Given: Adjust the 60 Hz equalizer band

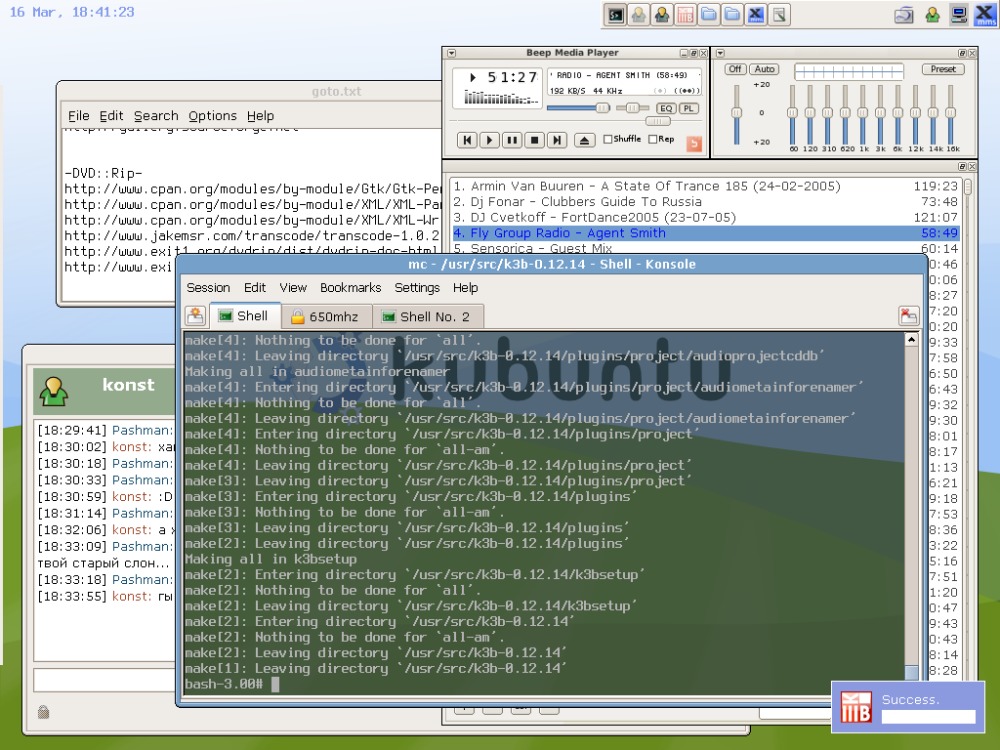Looking at the screenshot, I should (793, 114).
